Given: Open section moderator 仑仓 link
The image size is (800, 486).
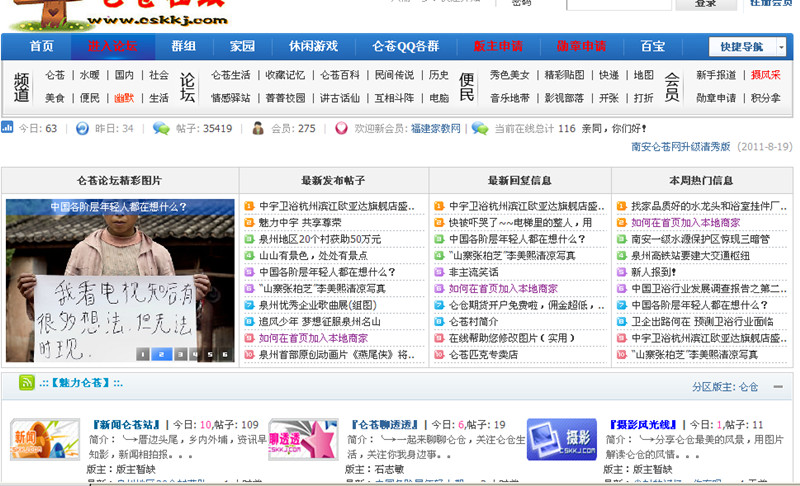Looking at the screenshot, I should point(748,387).
